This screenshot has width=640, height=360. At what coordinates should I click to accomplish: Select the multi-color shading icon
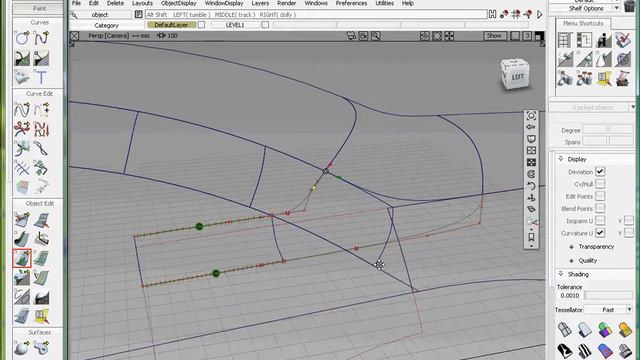pyautogui.click(x=604, y=329)
